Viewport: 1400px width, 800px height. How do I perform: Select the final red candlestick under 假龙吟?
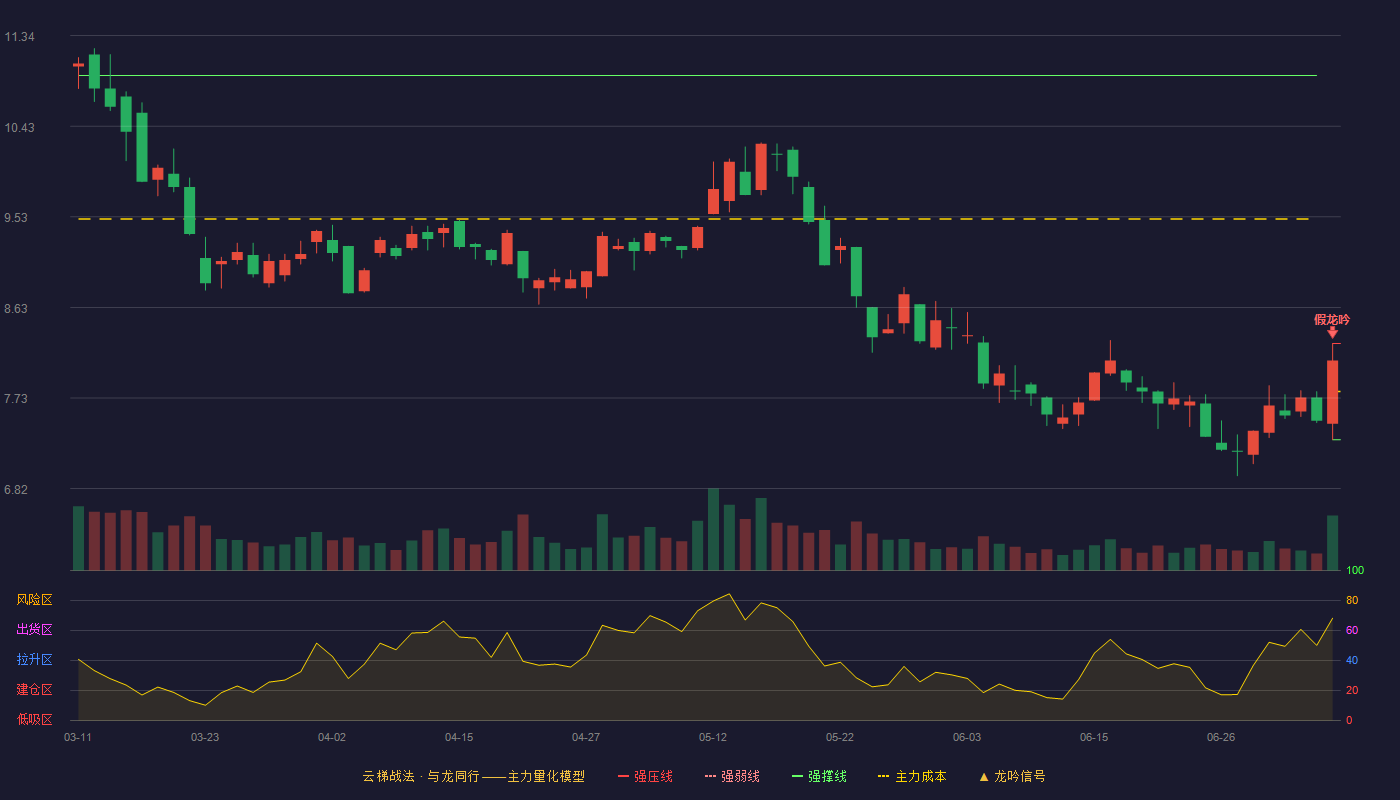[1332, 392]
